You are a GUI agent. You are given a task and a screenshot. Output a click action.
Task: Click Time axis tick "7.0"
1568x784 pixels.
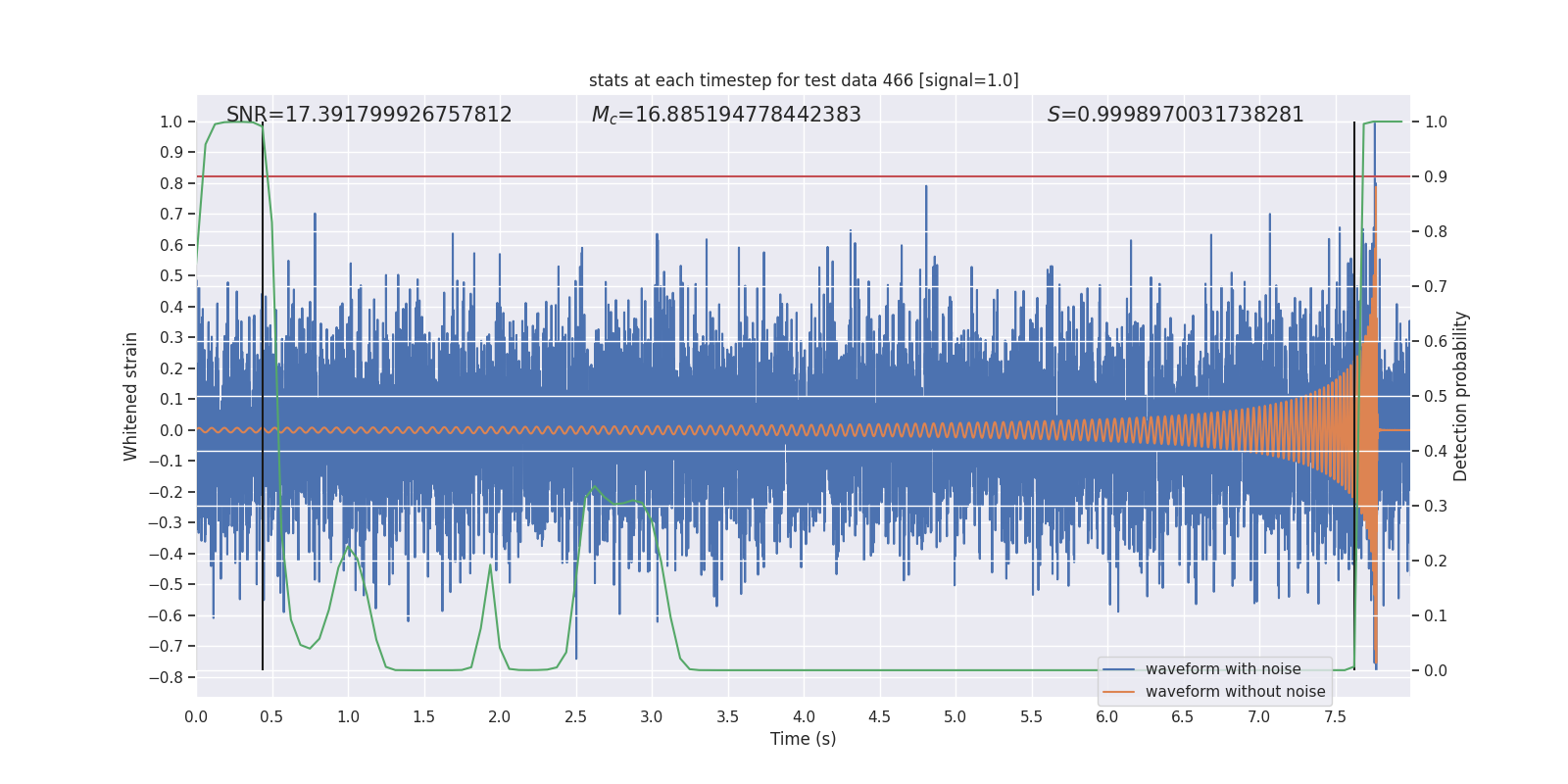coord(1259,717)
